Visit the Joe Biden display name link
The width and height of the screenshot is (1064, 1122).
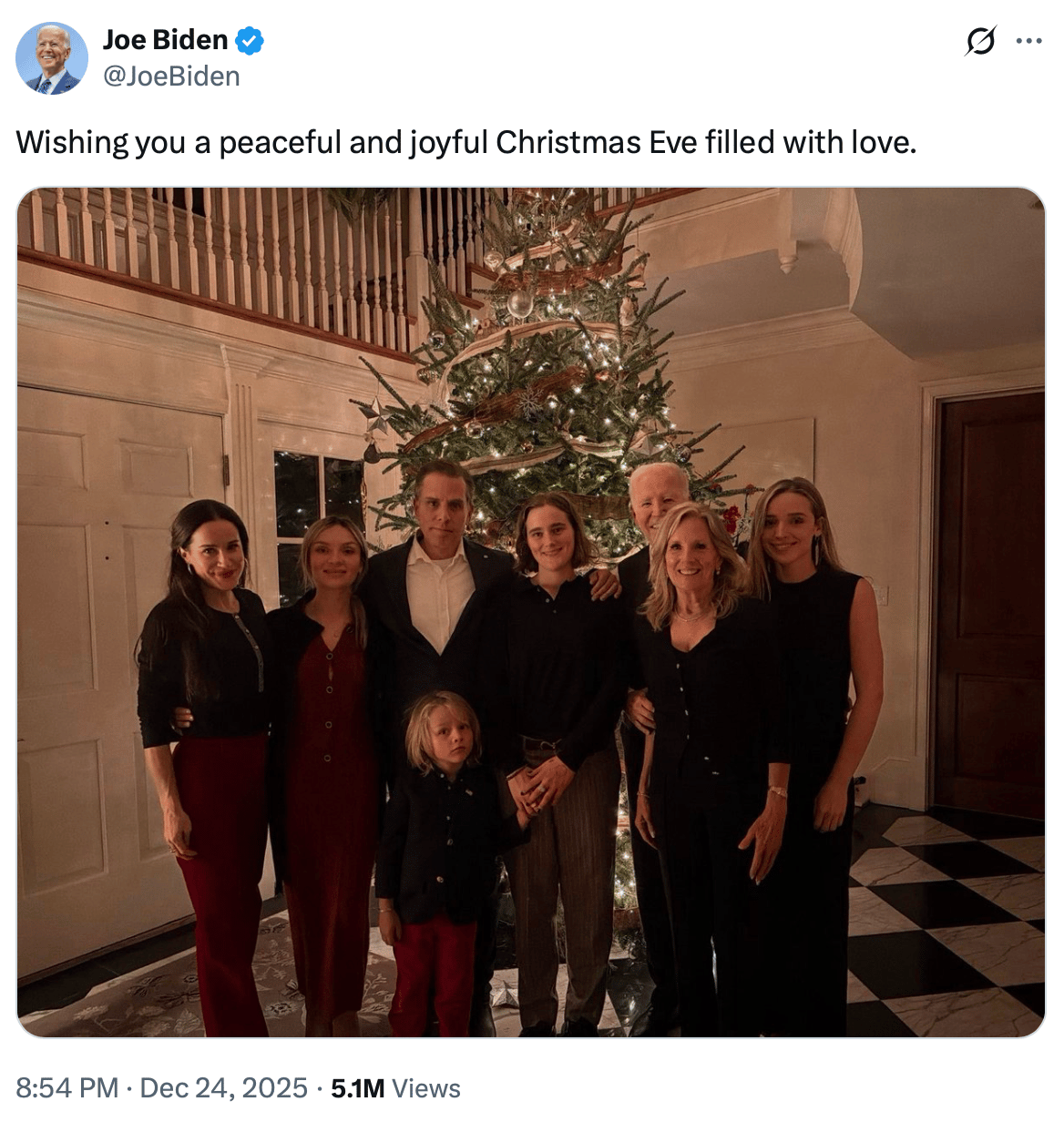(165, 40)
